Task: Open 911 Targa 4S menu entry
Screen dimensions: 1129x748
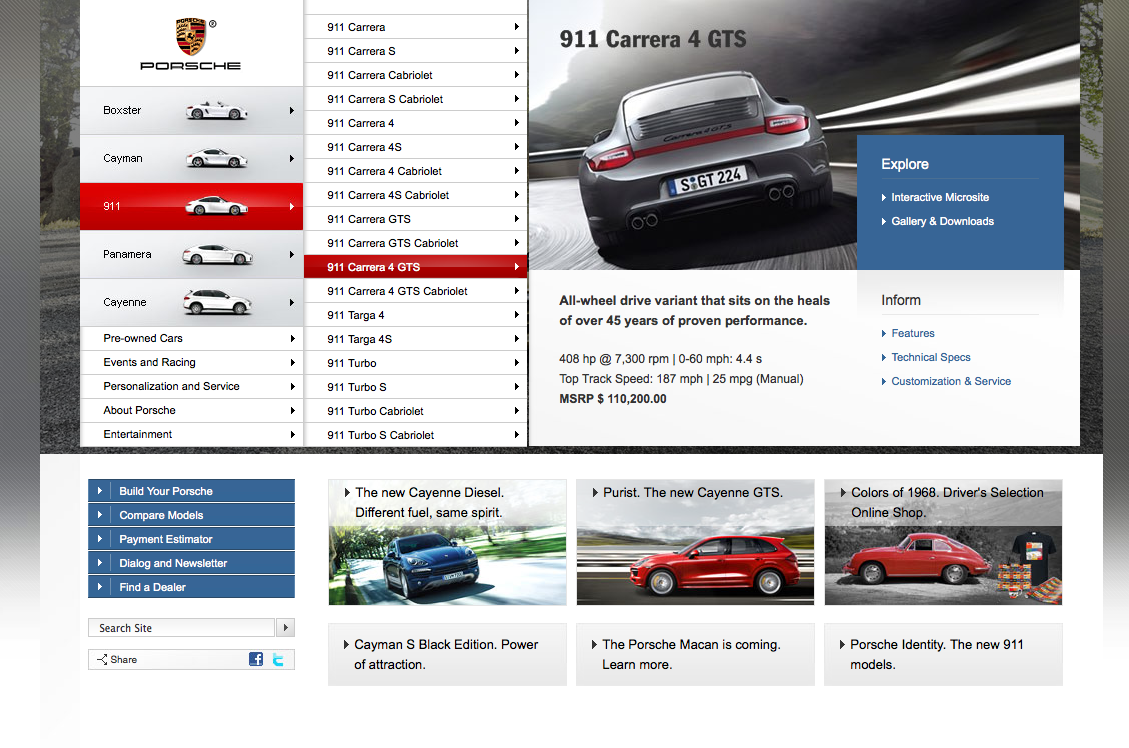Action: pyautogui.click(x=415, y=339)
